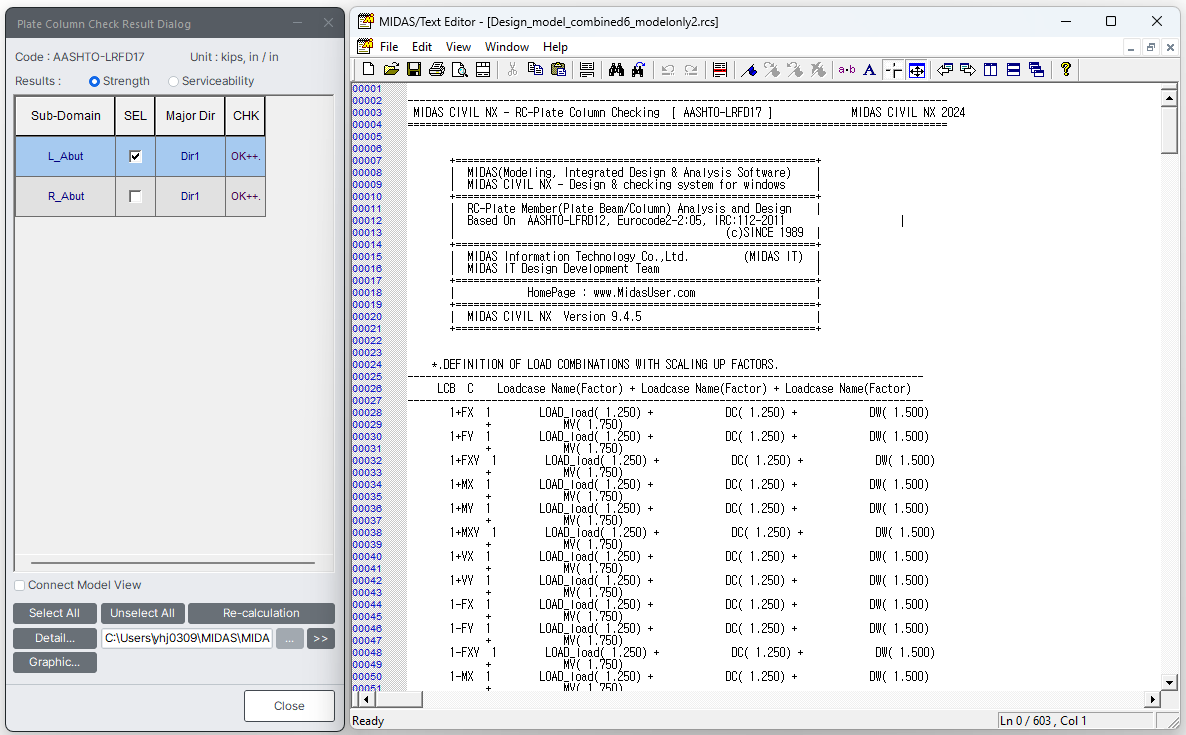The image size is (1186, 735).
Task: Click the a·b show whitespace icon
Action: click(x=846, y=70)
